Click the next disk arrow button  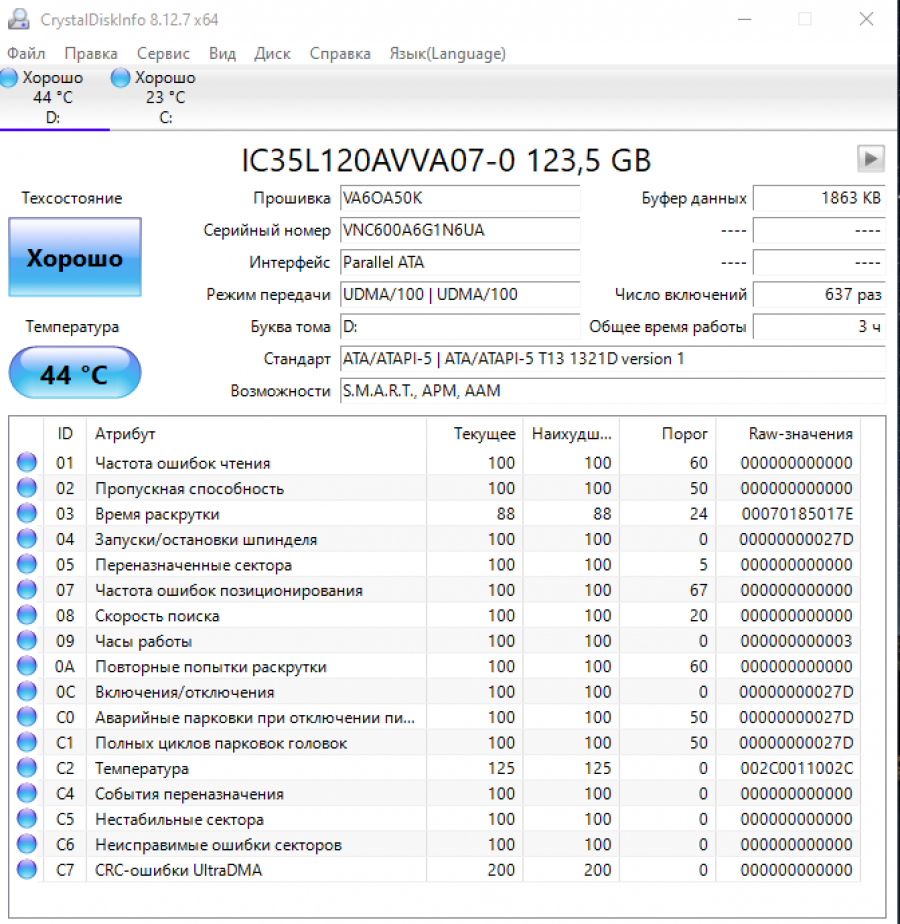point(871,158)
